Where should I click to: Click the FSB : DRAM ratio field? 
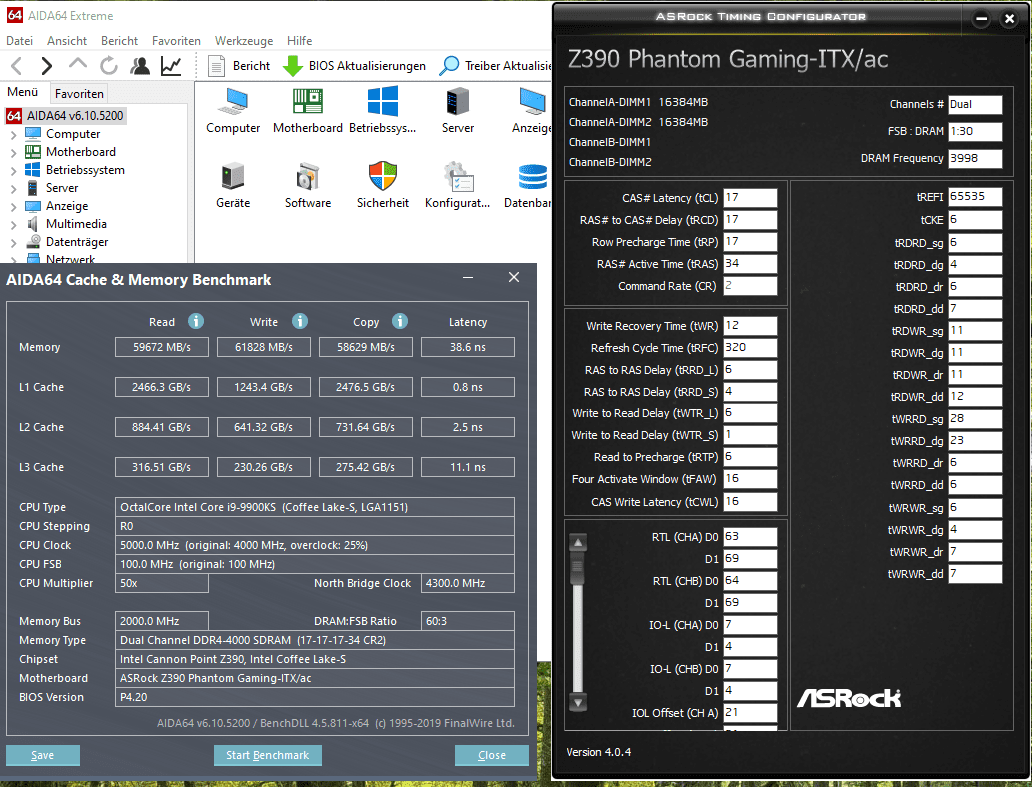975,131
